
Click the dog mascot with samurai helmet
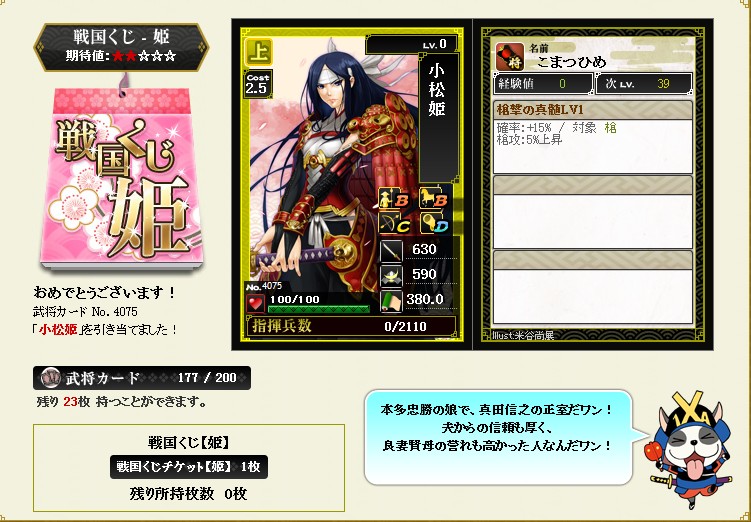pos(690,448)
